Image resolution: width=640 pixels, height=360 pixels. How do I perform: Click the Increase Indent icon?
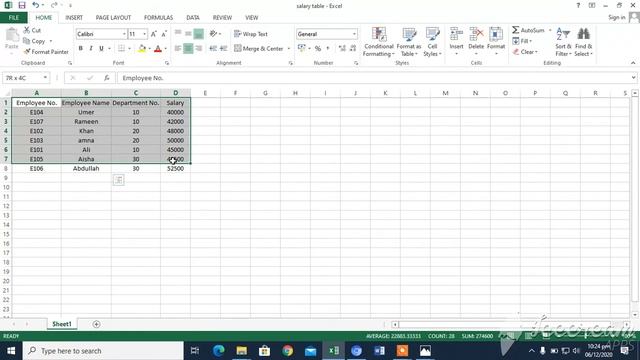[223, 49]
